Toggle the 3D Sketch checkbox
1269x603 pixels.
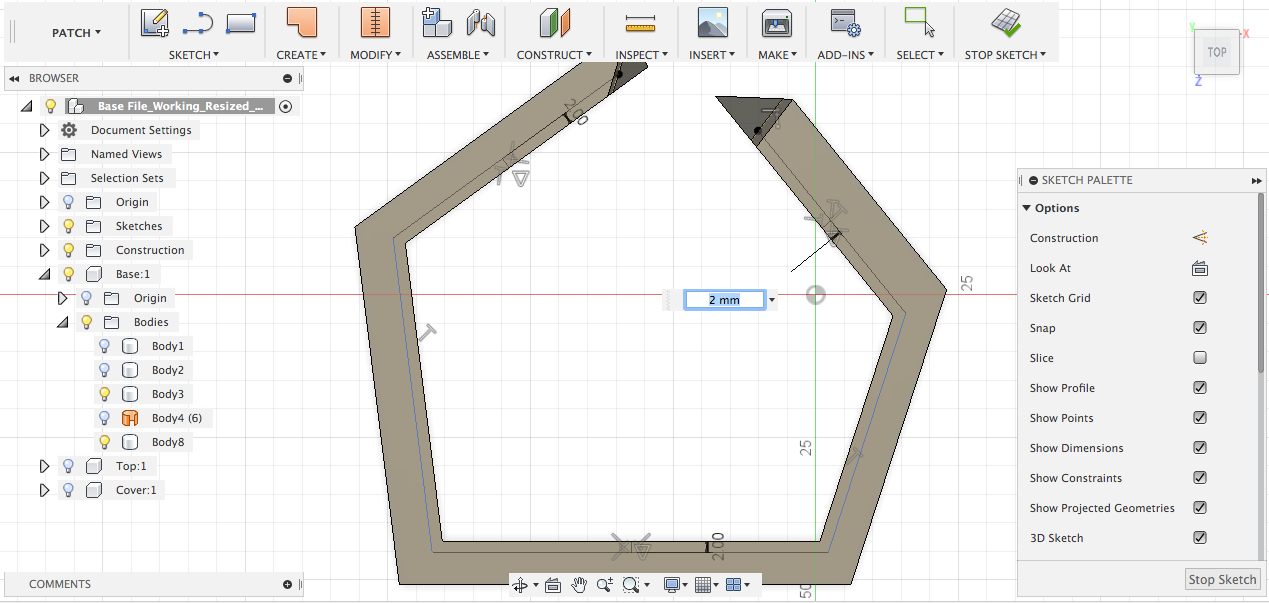[x=1200, y=538]
